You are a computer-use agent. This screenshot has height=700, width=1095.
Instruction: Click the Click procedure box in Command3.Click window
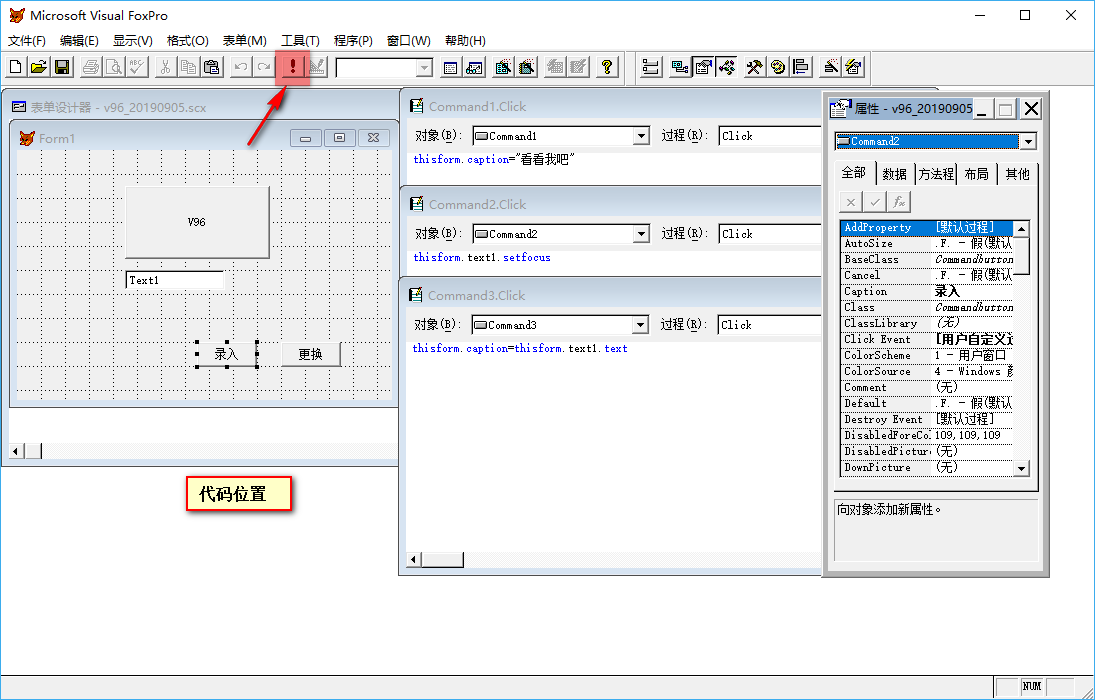pos(770,325)
